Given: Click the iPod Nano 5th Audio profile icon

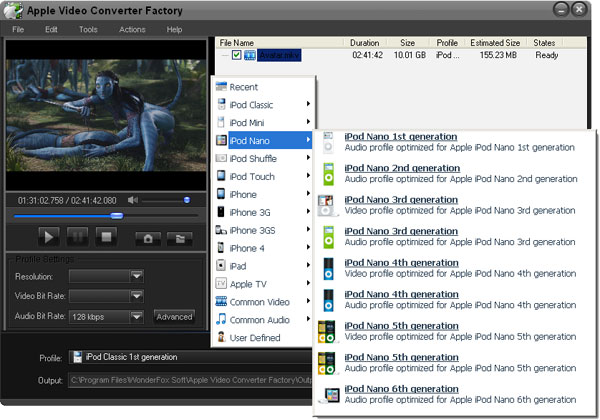Looking at the screenshot, I should (x=326, y=363).
